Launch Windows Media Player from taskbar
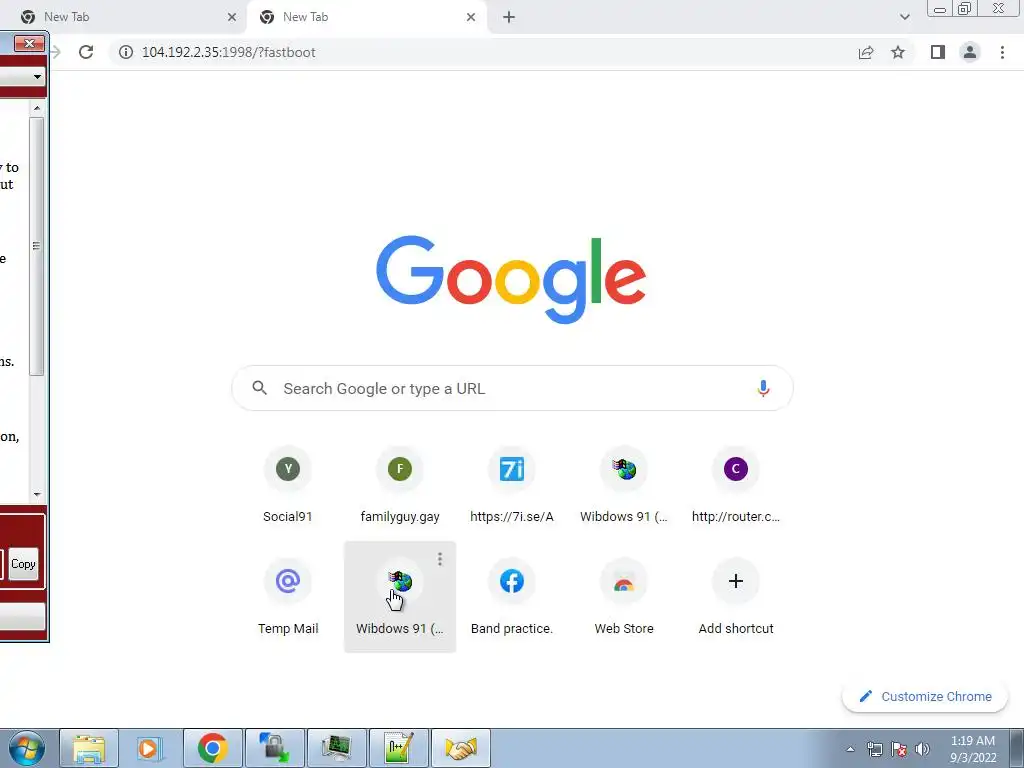 (150, 748)
